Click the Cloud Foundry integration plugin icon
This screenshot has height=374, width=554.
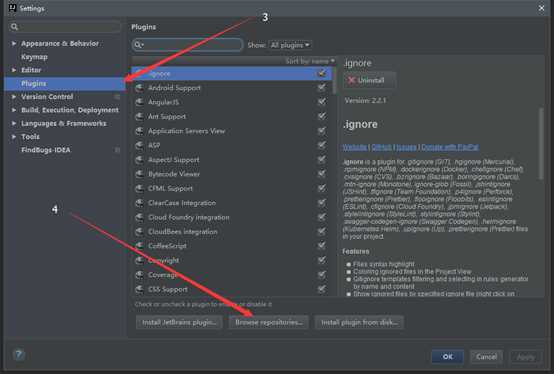click(140, 217)
